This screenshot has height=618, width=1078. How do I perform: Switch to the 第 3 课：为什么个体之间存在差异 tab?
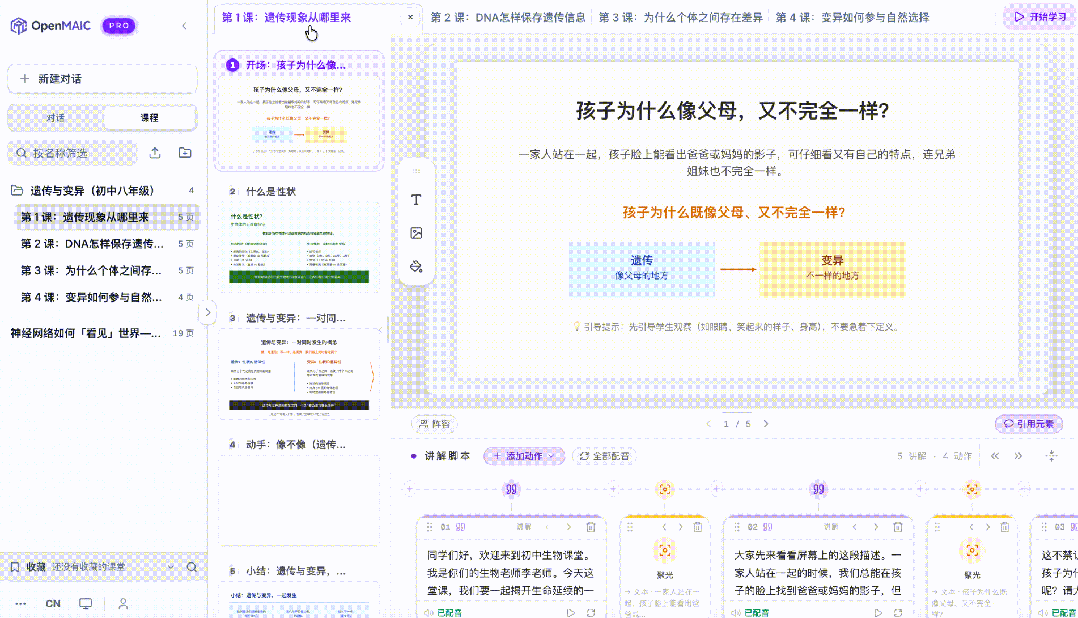click(681, 17)
